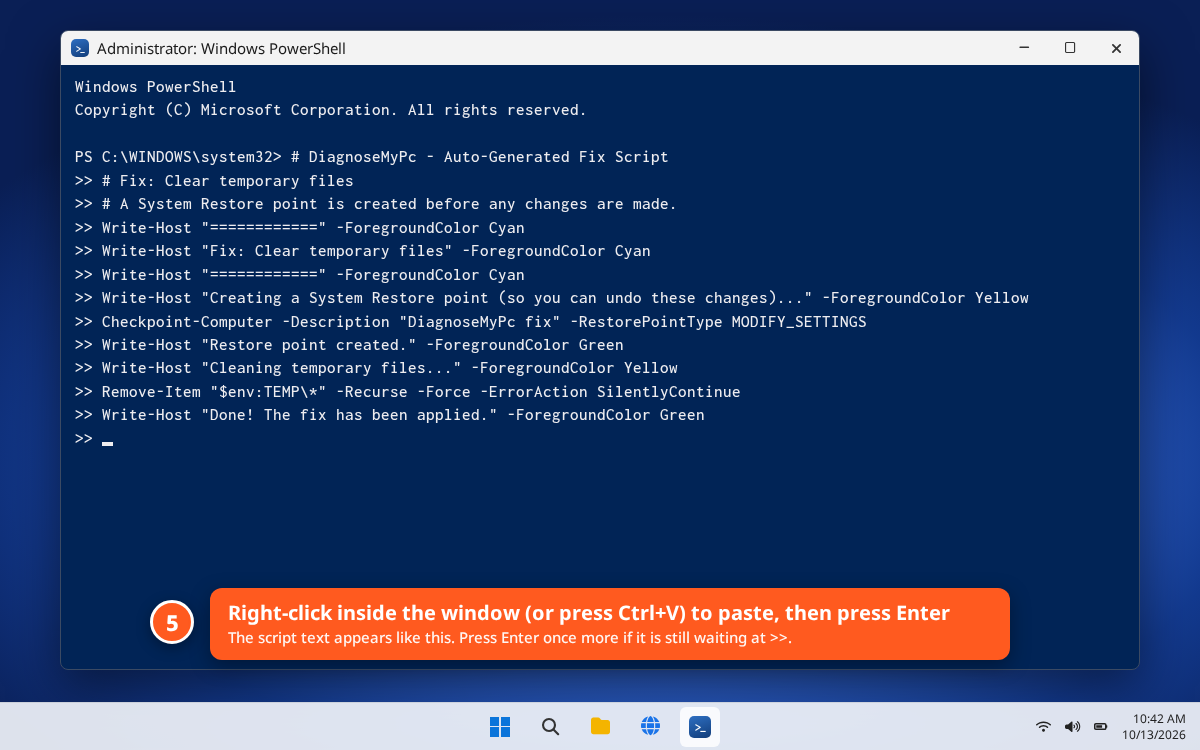The width and height of the screenshot is (1200, 750).
Task: Launch the web browser from taskbar
Action: coord(650,727)
